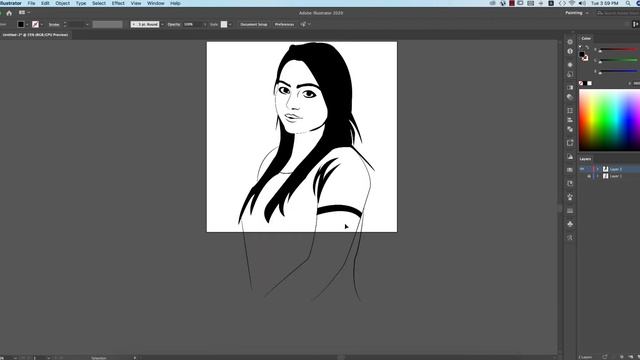Click the Stroke color swatch in control bar
This screenshot has width=640, height=360.
(36, 24)
